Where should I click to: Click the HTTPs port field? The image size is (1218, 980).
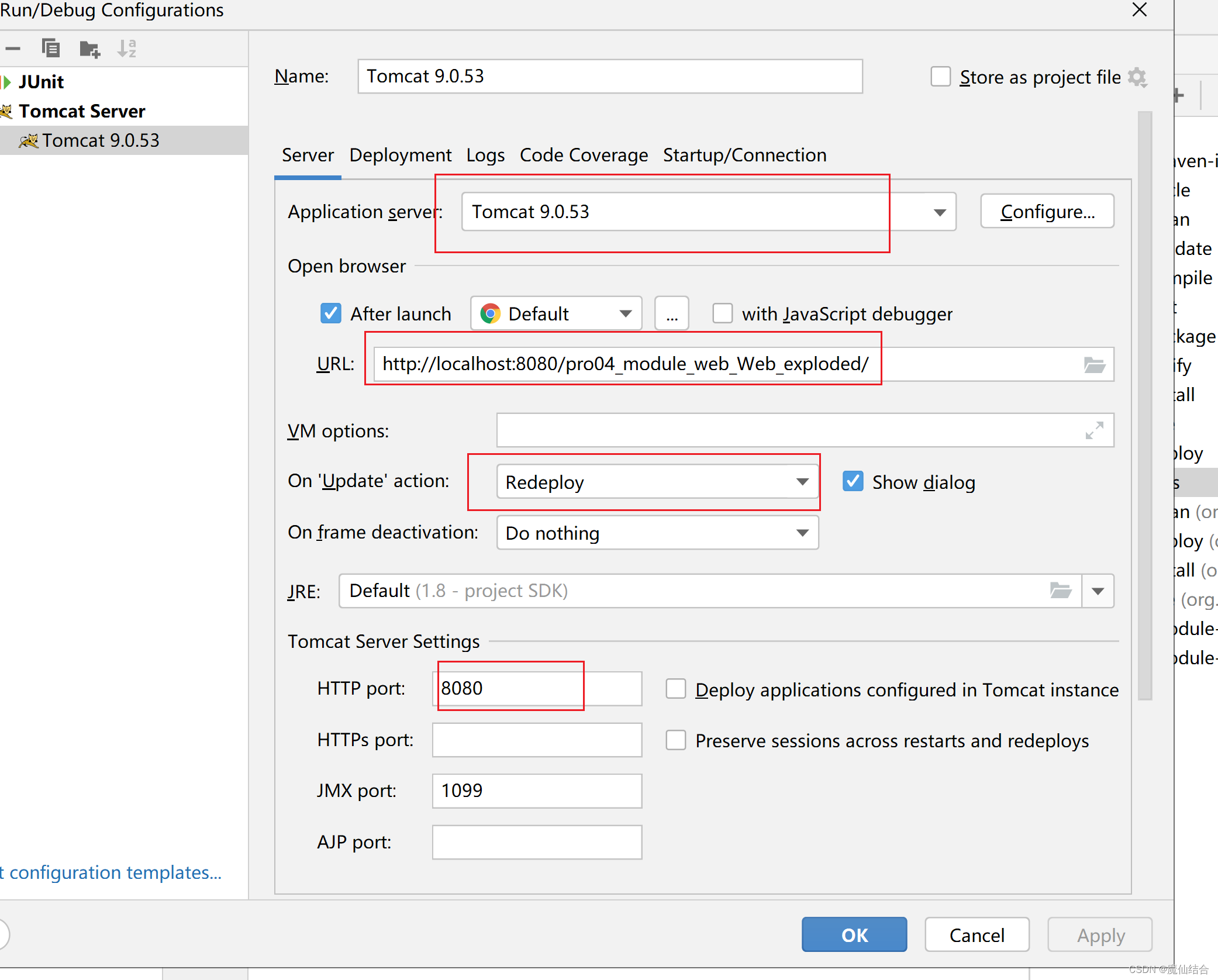pos(537,740)
